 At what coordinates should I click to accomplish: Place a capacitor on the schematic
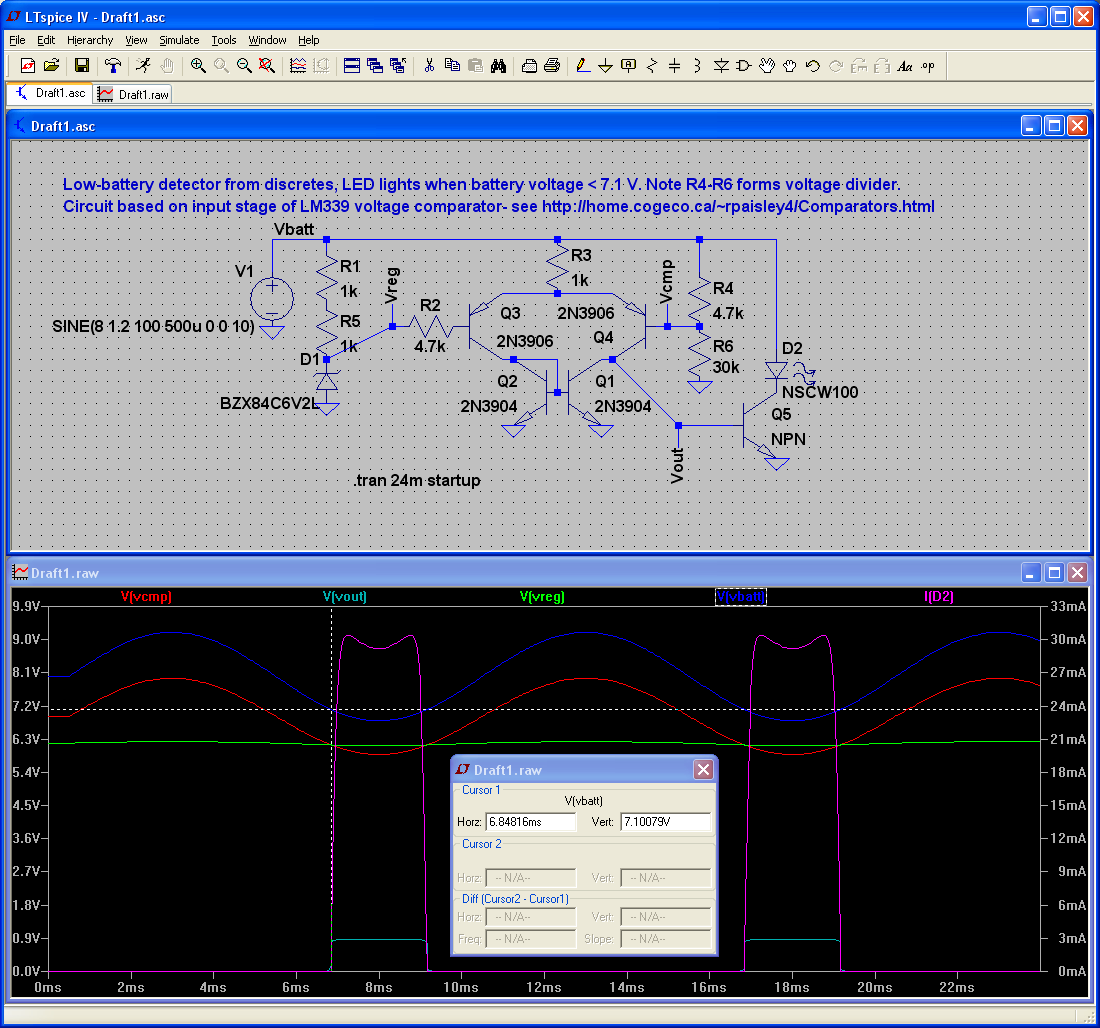coord(676,66)
